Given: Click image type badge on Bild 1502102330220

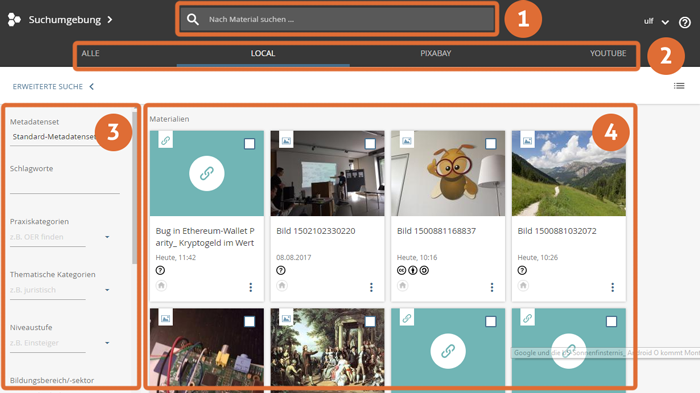Looking at the screenshot, I should (x=286, y=141).
